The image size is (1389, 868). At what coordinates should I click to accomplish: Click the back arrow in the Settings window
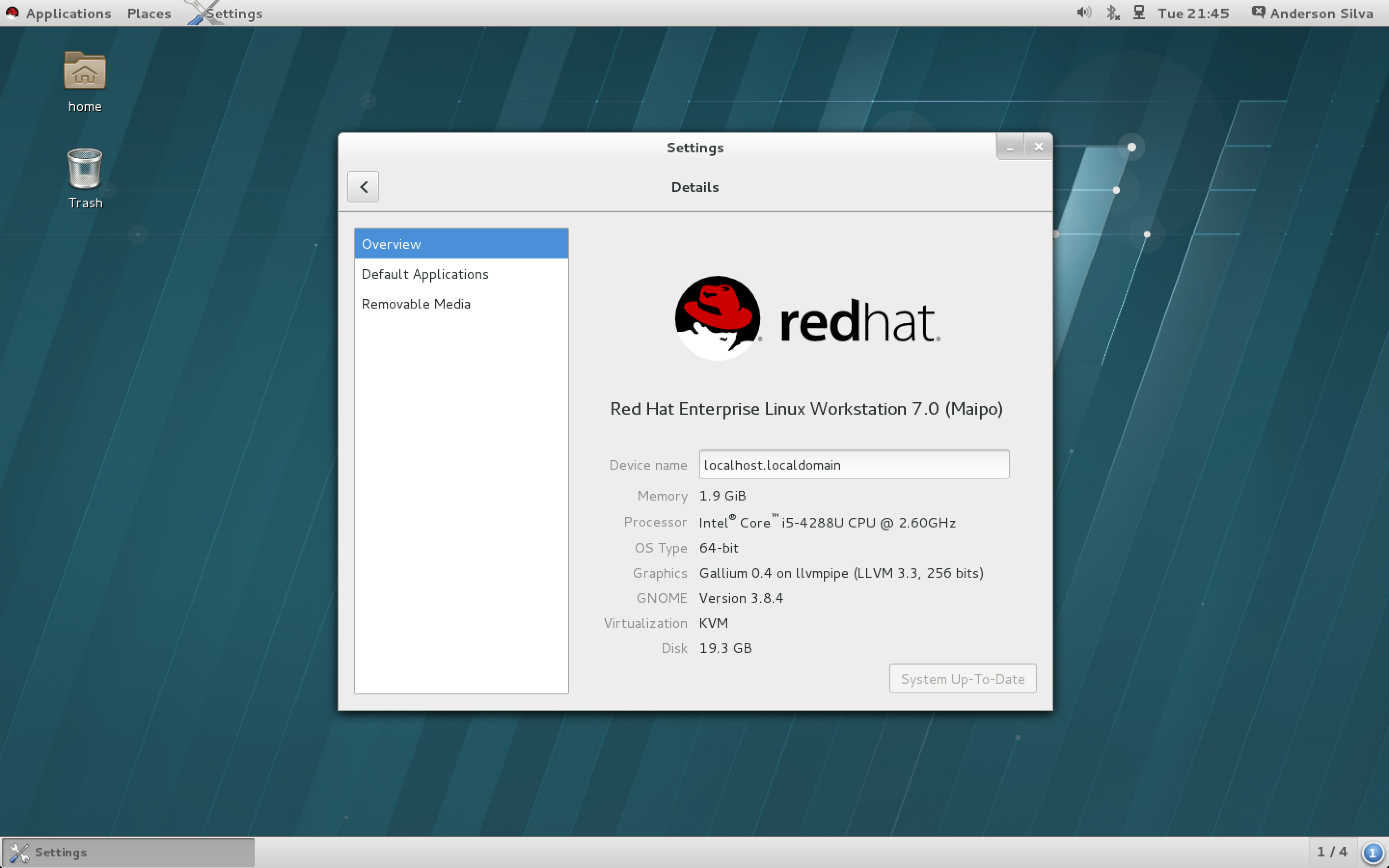pyautogui.click(x=363, y=187)
